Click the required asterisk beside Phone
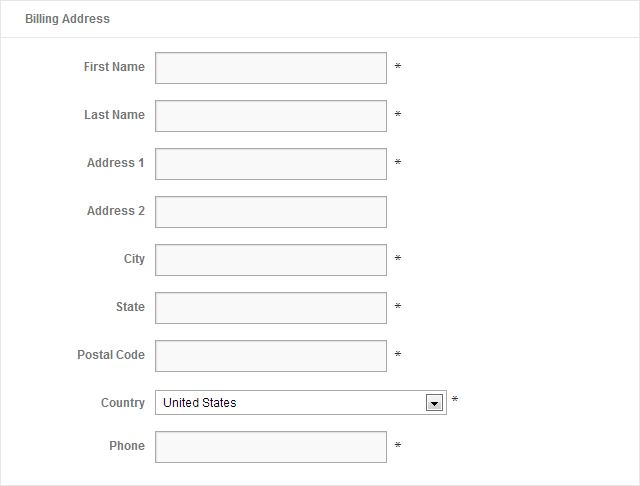Image resolution: width=640 pixels, height=486 pixels. pyautogui.click(x=398, y=446)
